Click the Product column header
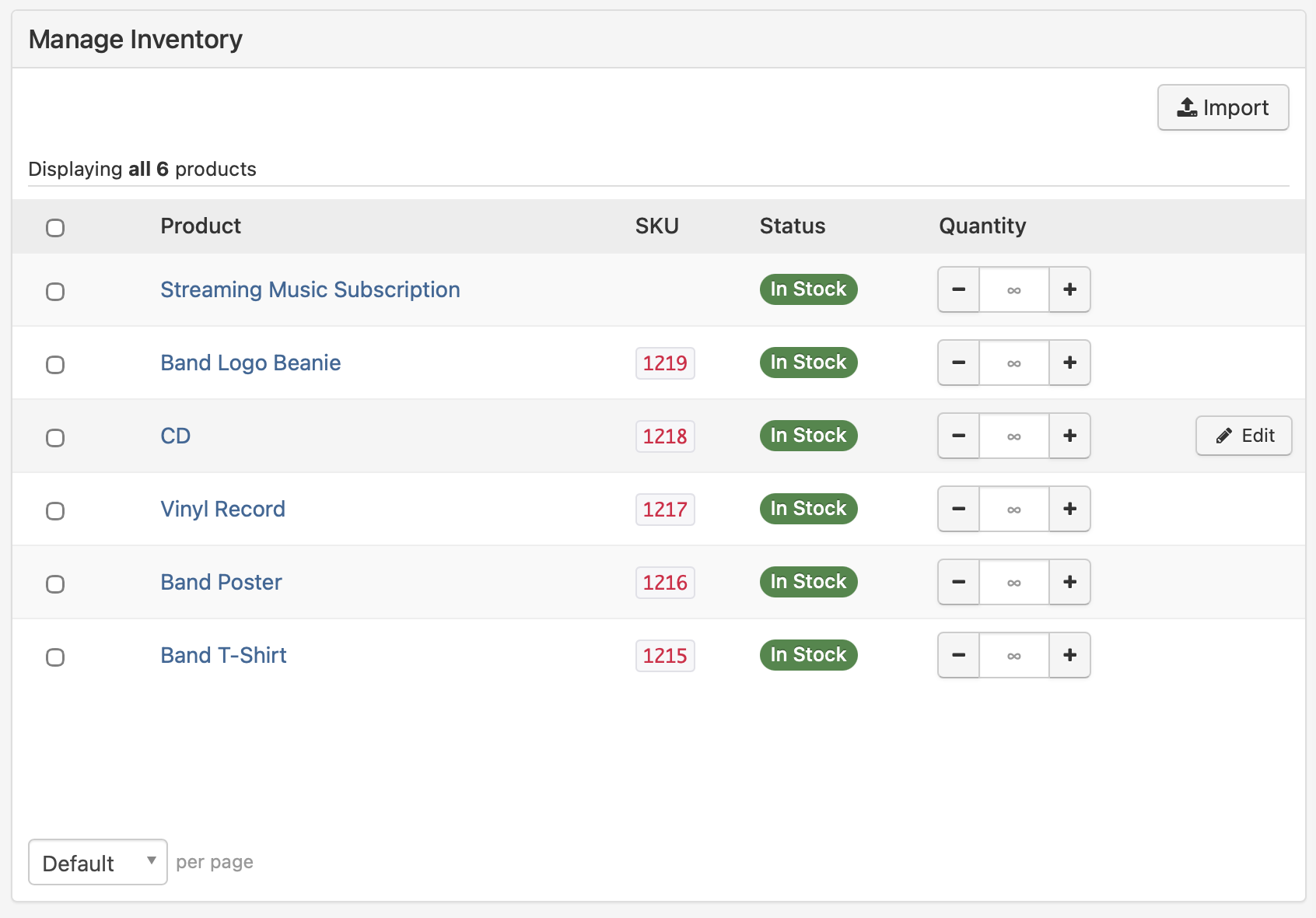The width and height of the screenshot is (1316, 918). click(x=201, y=226)
